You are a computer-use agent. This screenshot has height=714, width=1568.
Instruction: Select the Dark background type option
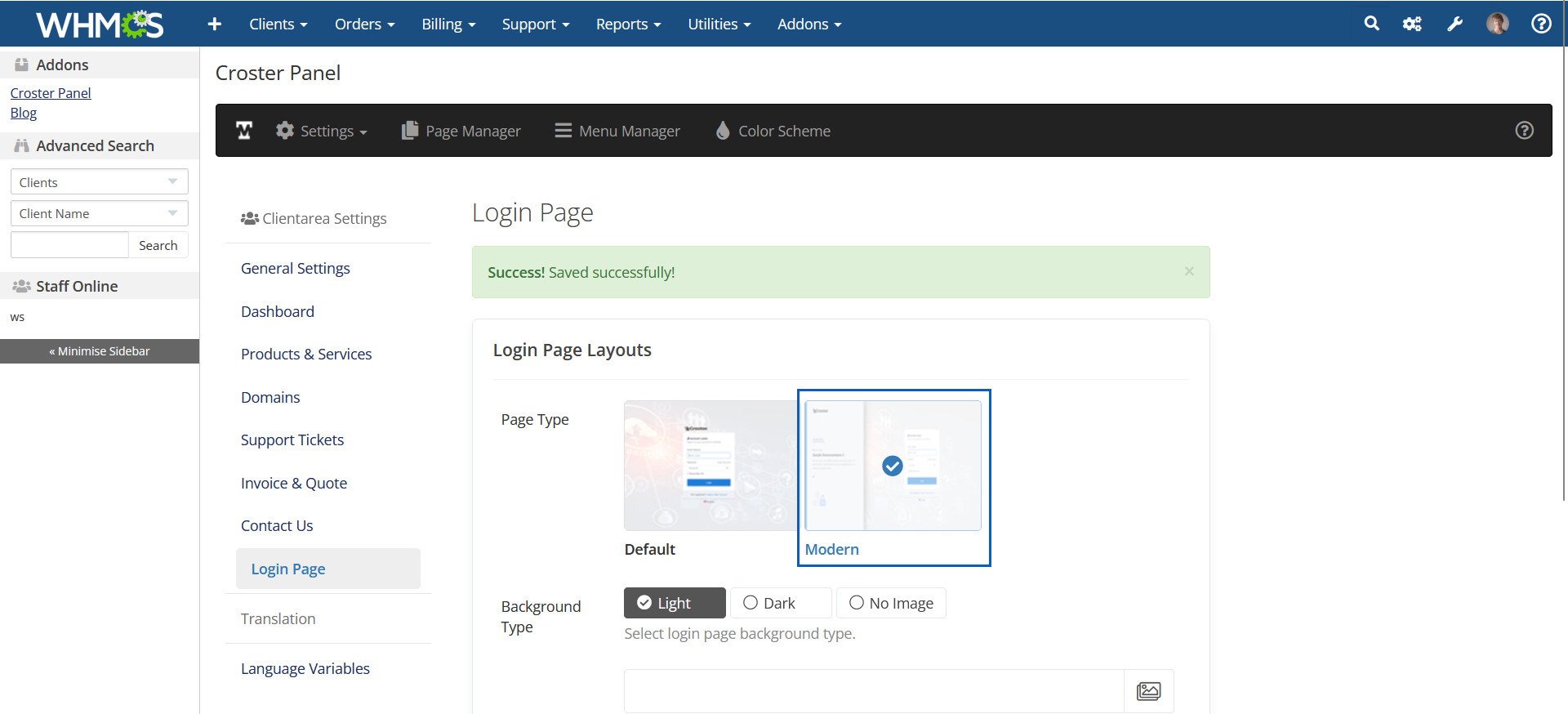[x=780, y=603]
